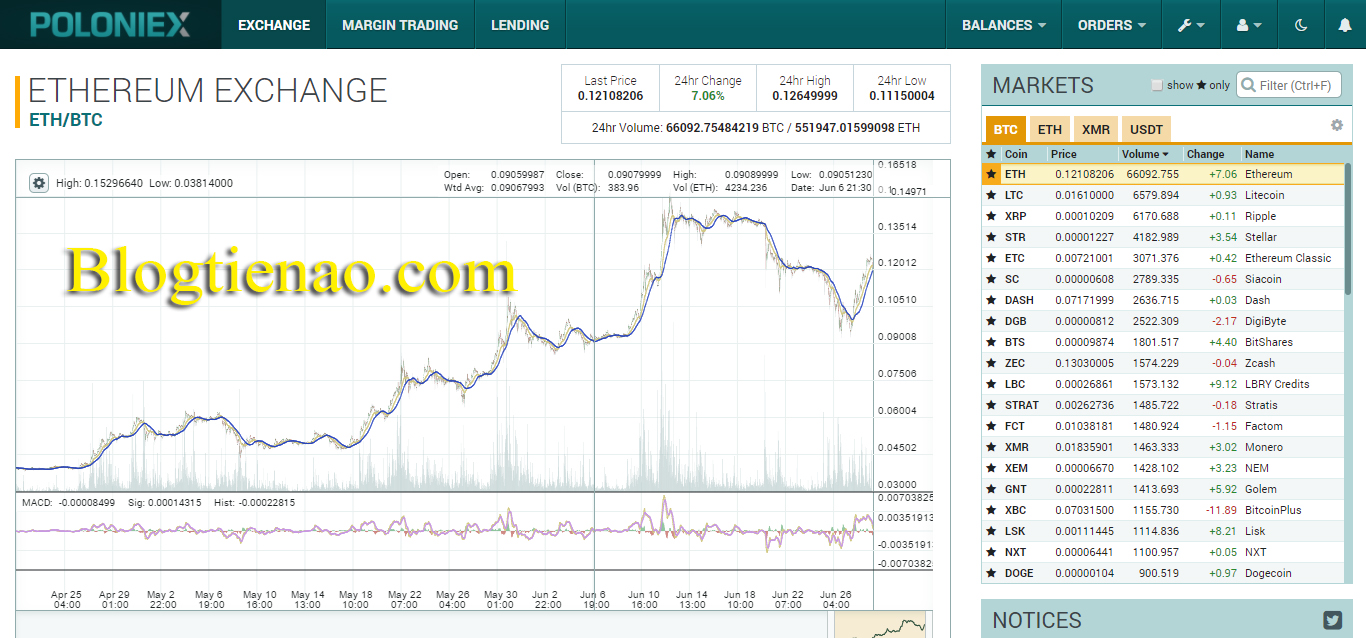Enable the show starred only checkbox
This screenshot has height=638, width=1366.
click(1157, 86)
